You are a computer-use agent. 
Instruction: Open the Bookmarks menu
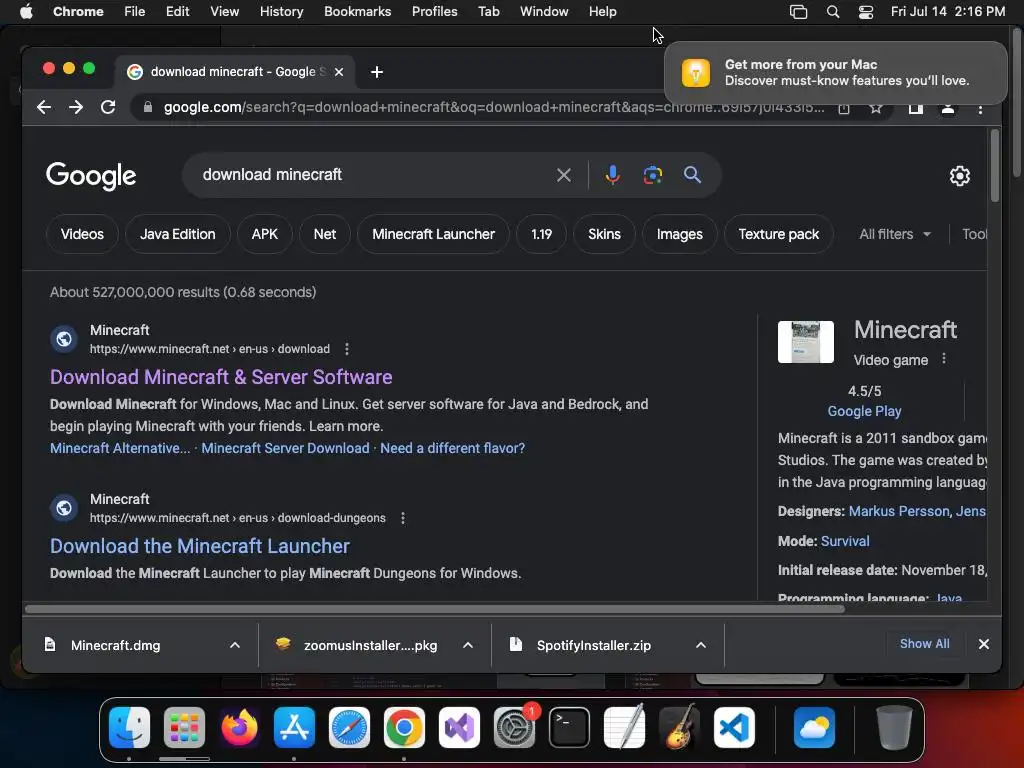pyautogui.click(x=357, y=12)
